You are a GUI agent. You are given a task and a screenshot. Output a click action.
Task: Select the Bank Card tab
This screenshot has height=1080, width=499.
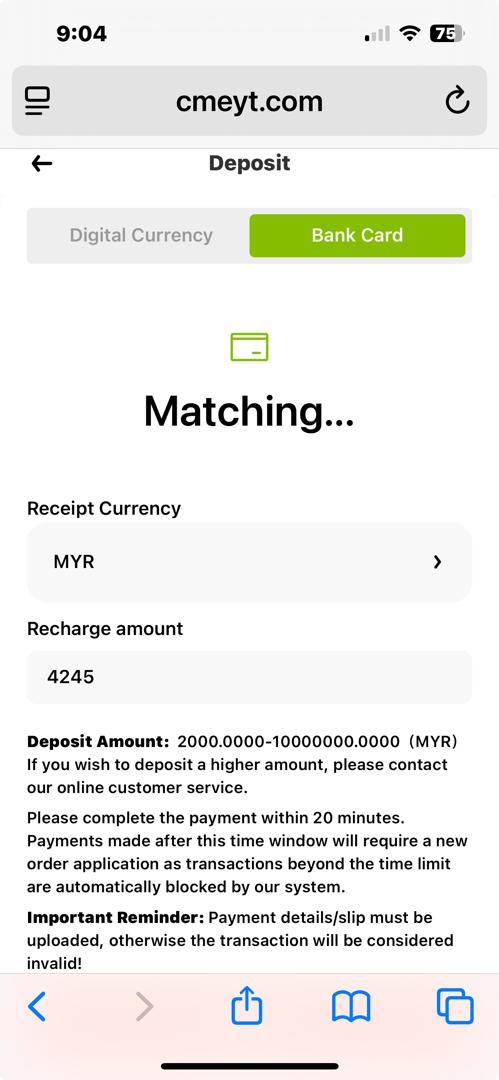point(357,236)
